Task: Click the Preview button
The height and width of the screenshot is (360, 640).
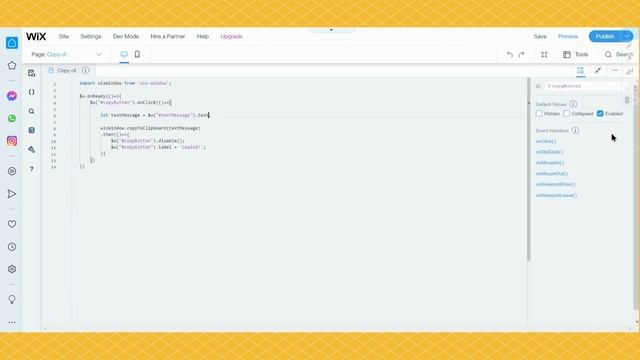Action: tap(568, 36)
